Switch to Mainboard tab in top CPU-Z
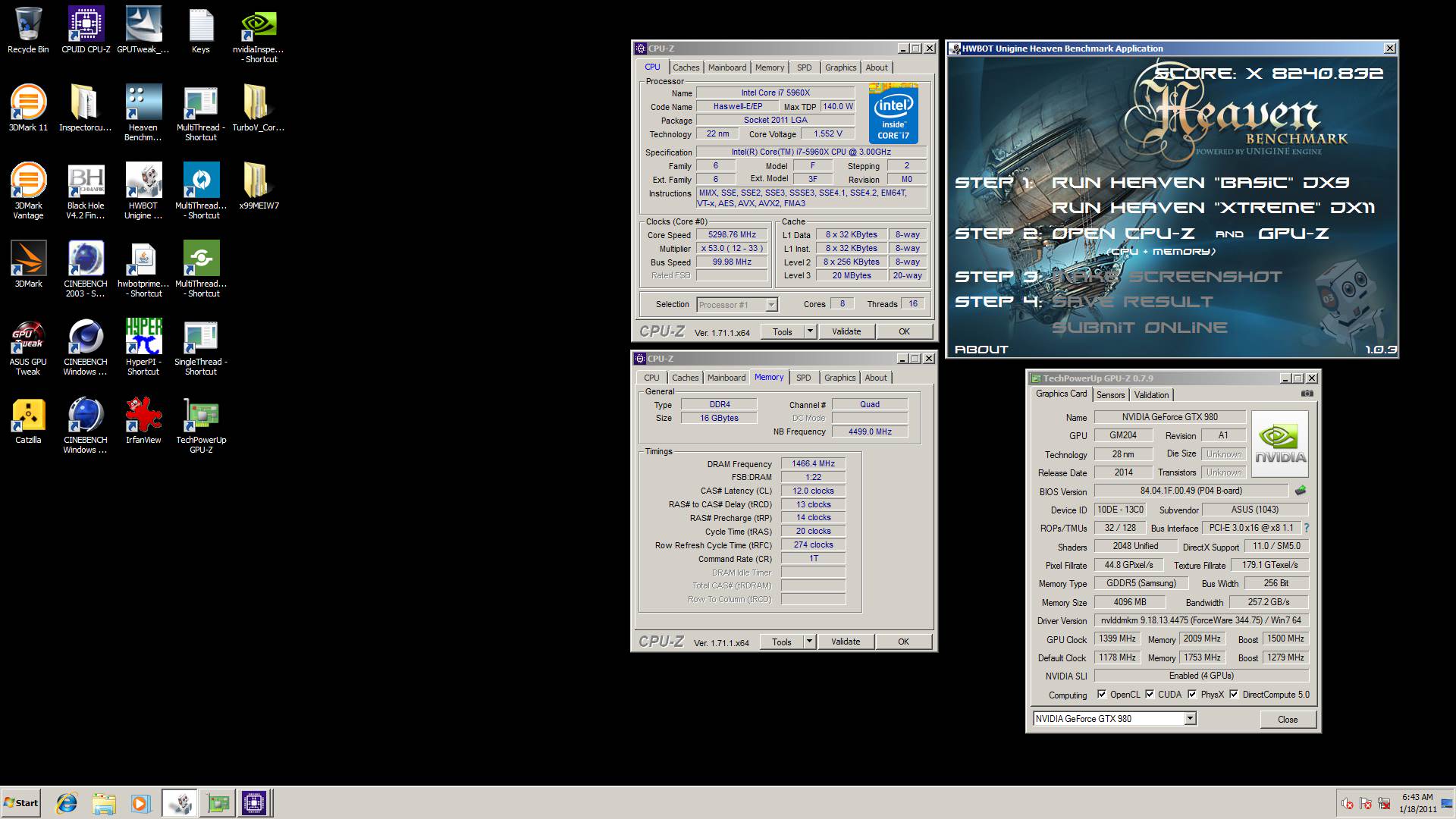1456x819 pixels. pos(727,67)
